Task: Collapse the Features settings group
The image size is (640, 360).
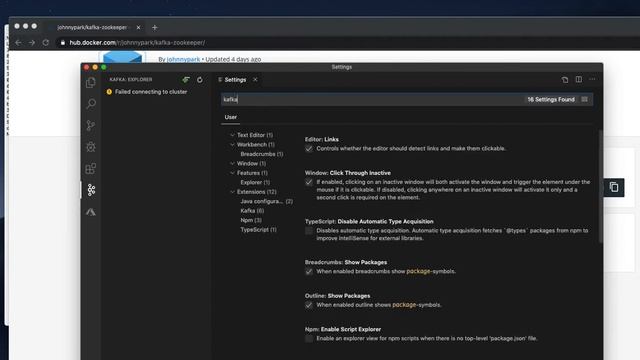Action: (232, 173)
